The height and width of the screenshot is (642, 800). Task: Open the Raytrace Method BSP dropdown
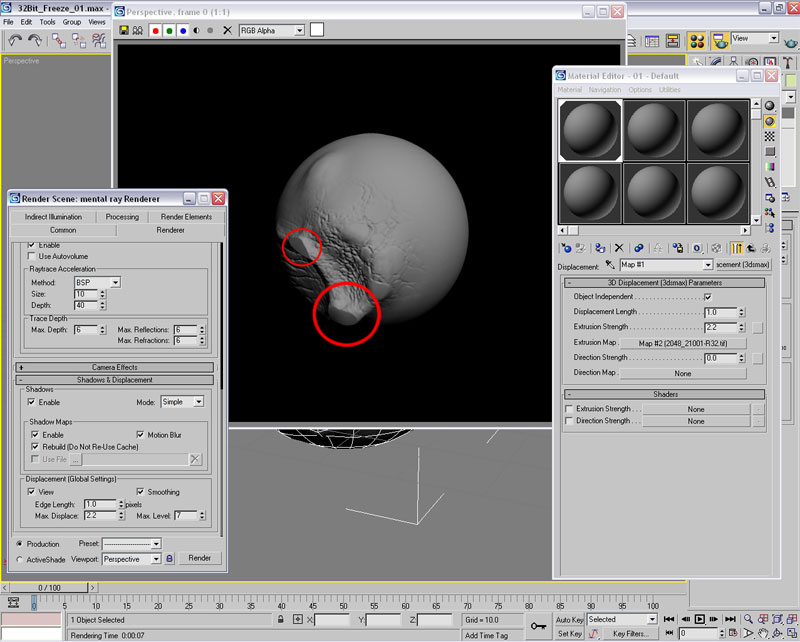(97, 282)
